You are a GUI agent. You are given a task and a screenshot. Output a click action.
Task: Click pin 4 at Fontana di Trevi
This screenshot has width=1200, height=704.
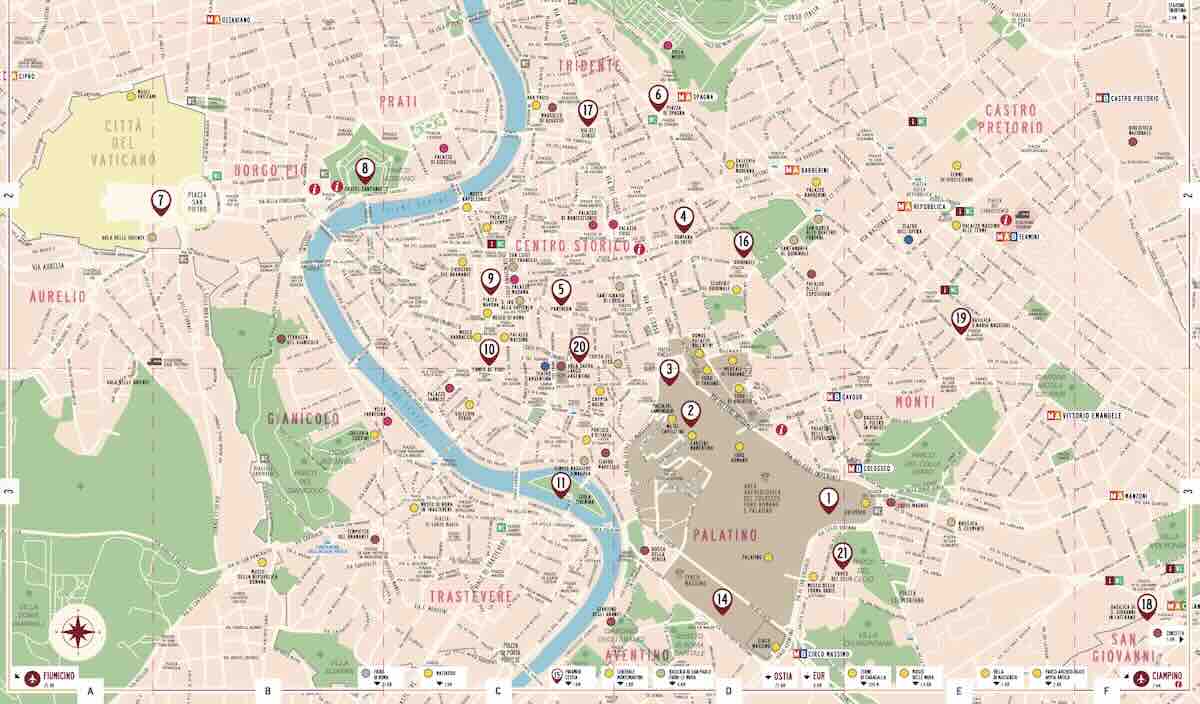pyautogui.click(x=684, y=216)
